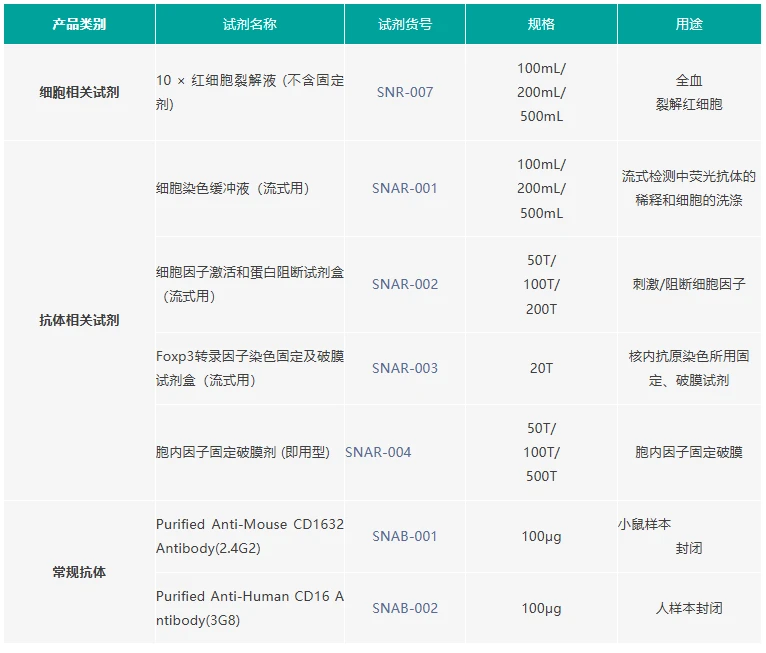Select the 细胞相关试剂 category cell
The height and width of the screenshot is (653, 766).
click(x=79, y=92)
